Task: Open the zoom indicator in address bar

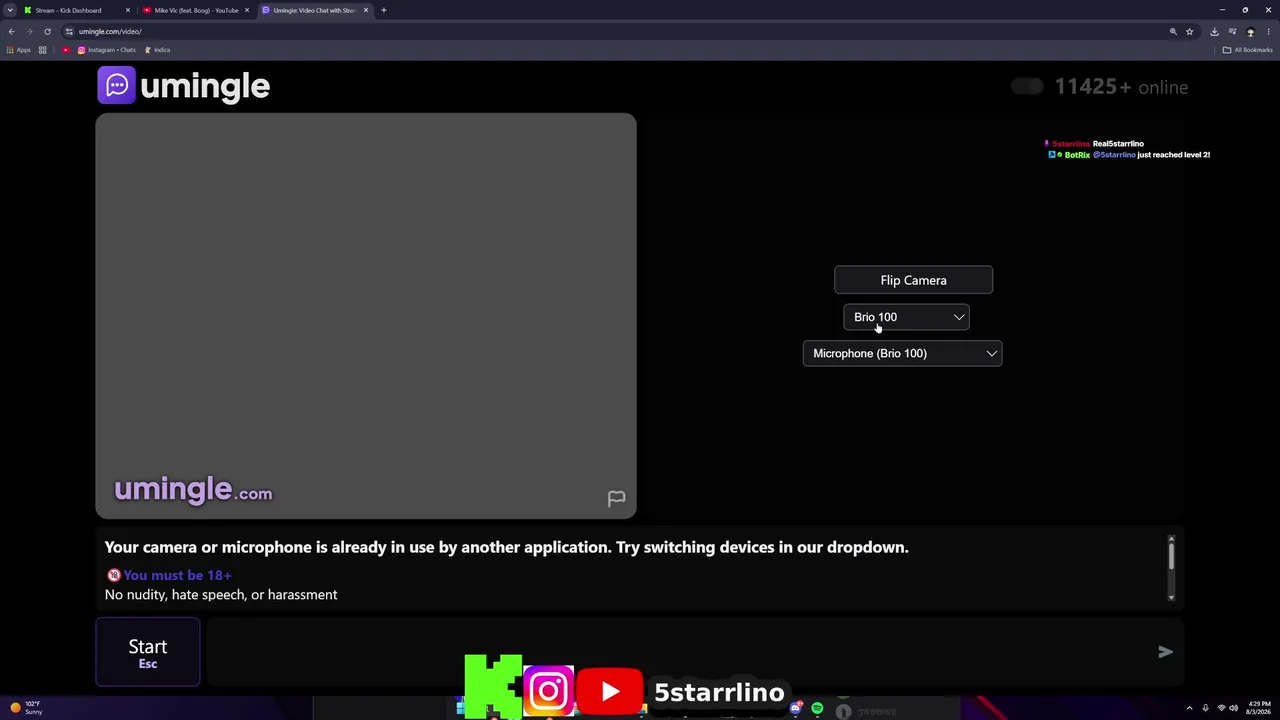Action: pos(1173,31)
